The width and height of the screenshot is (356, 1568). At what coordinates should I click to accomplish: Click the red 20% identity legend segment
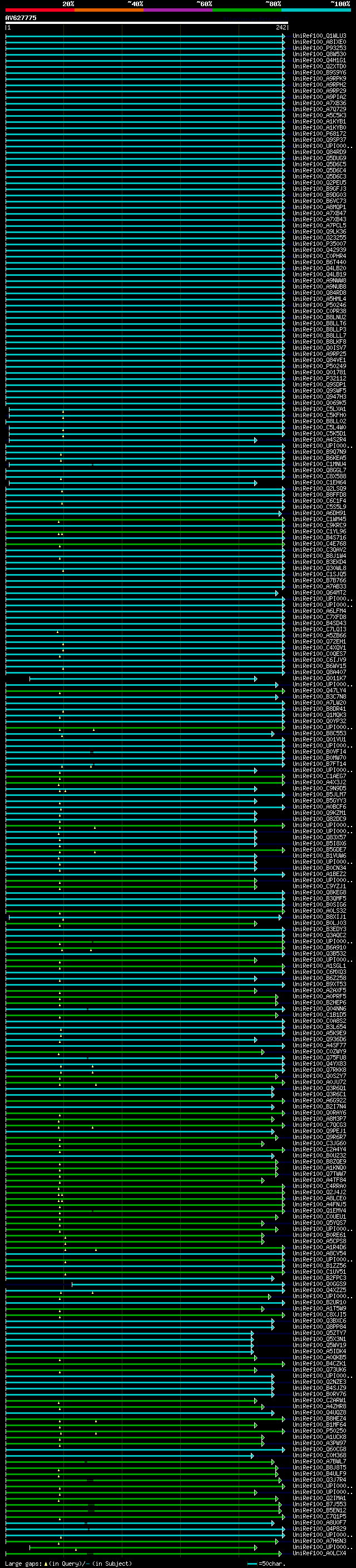tap(40, 10)
